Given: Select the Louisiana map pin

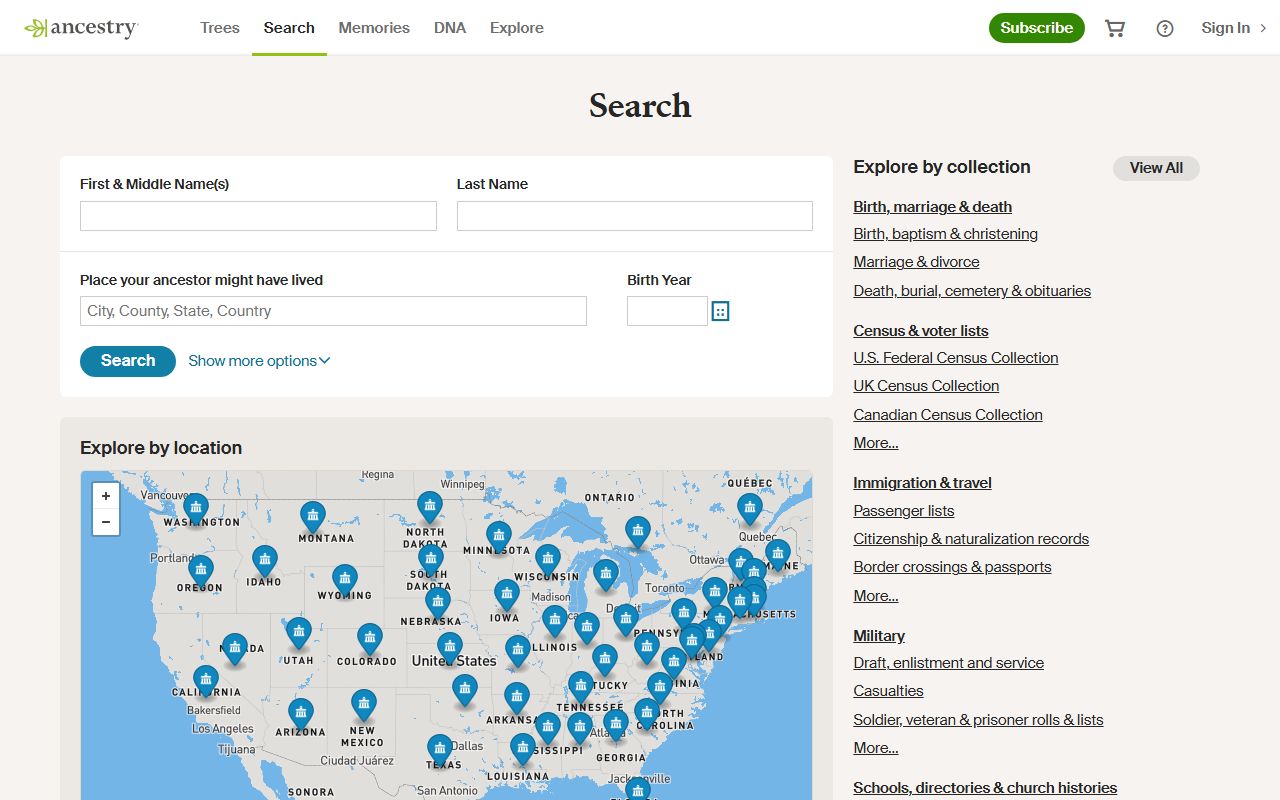Looking at the screenshot, I should click(523, 750).
